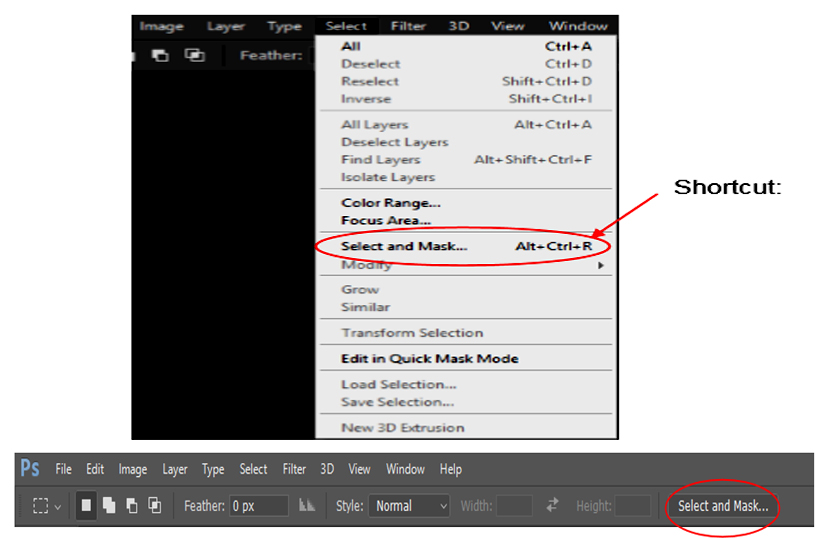Open the Layer menu in bottom bar

[x=175, y=470]
